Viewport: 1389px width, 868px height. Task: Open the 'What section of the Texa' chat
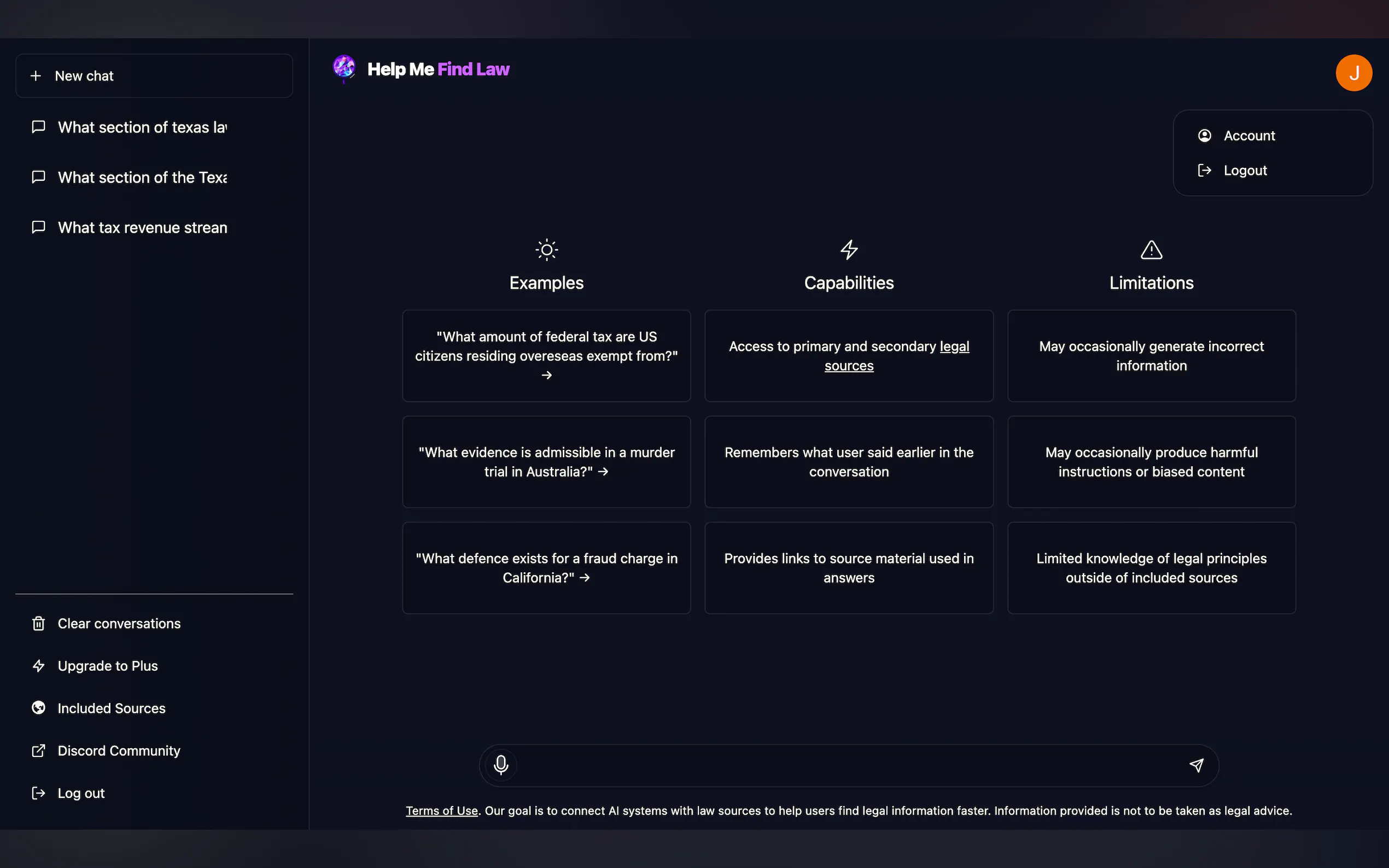[x=142, y=178]
